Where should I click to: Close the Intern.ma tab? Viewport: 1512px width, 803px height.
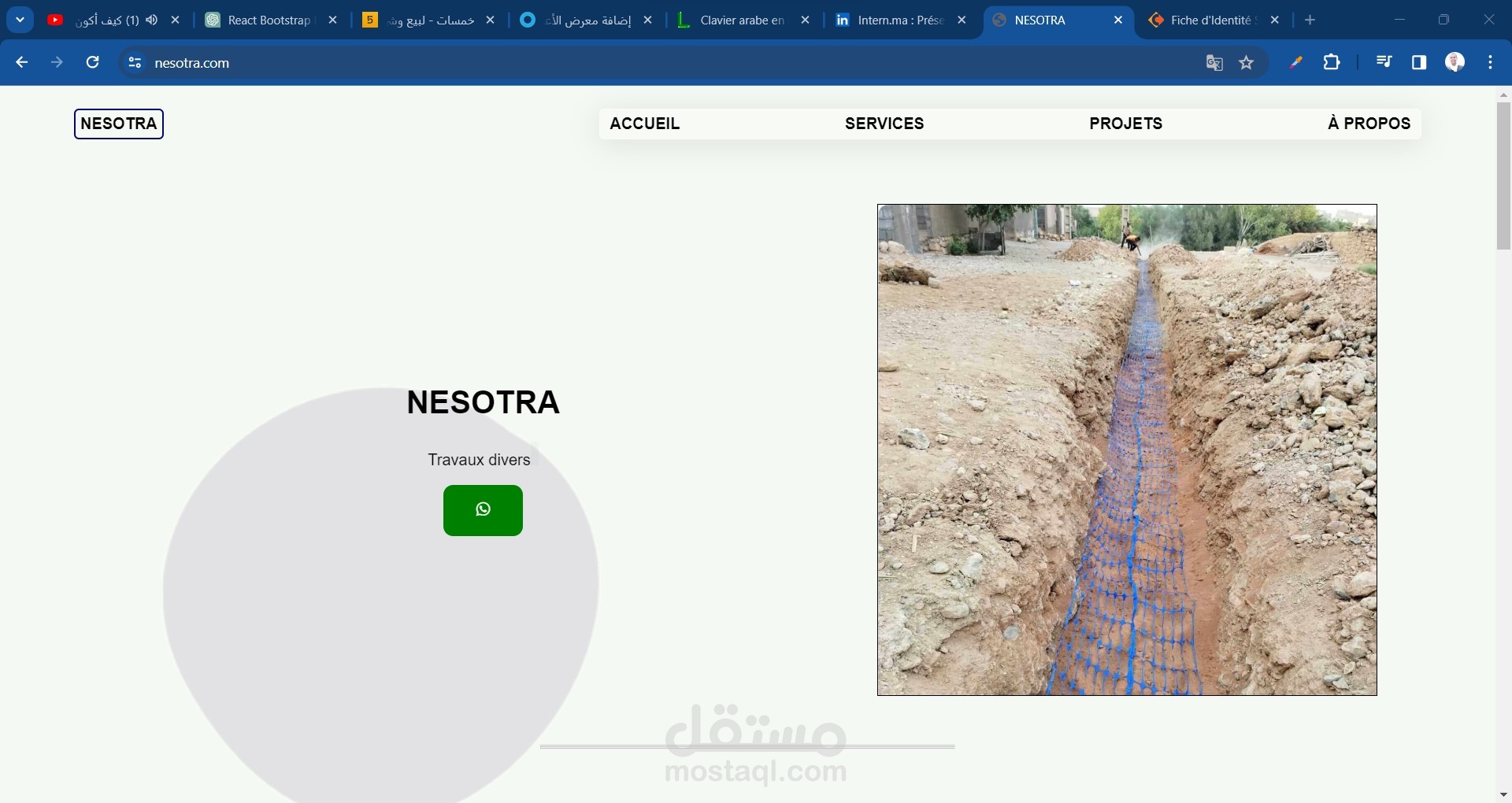click(962, 20)
